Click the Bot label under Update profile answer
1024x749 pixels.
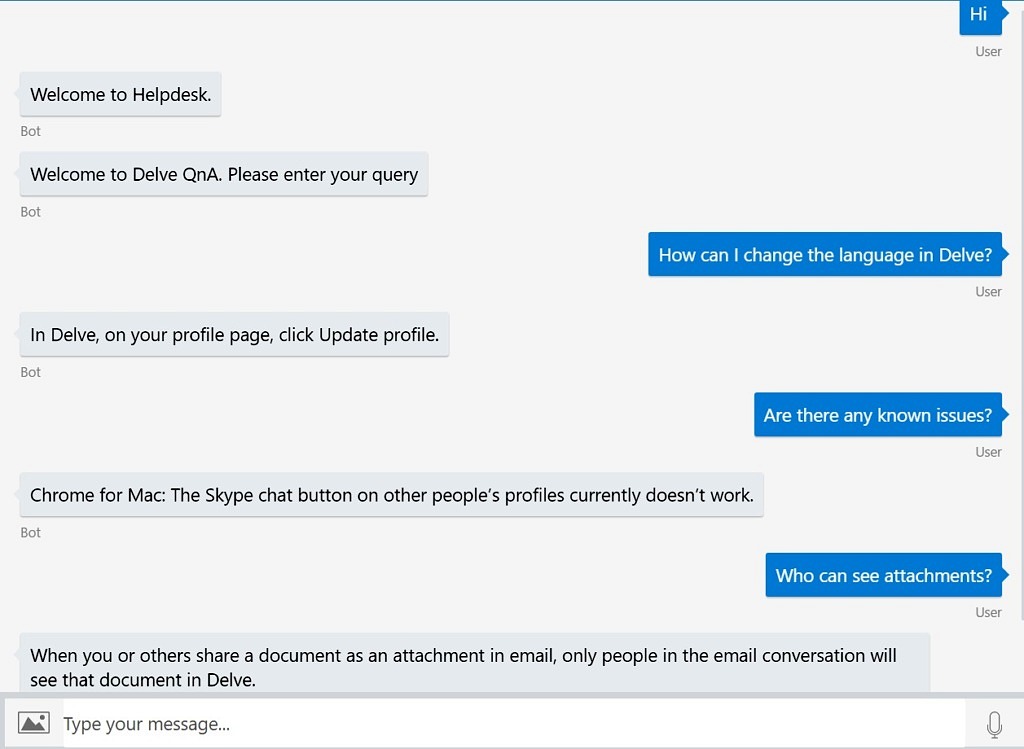30,372
